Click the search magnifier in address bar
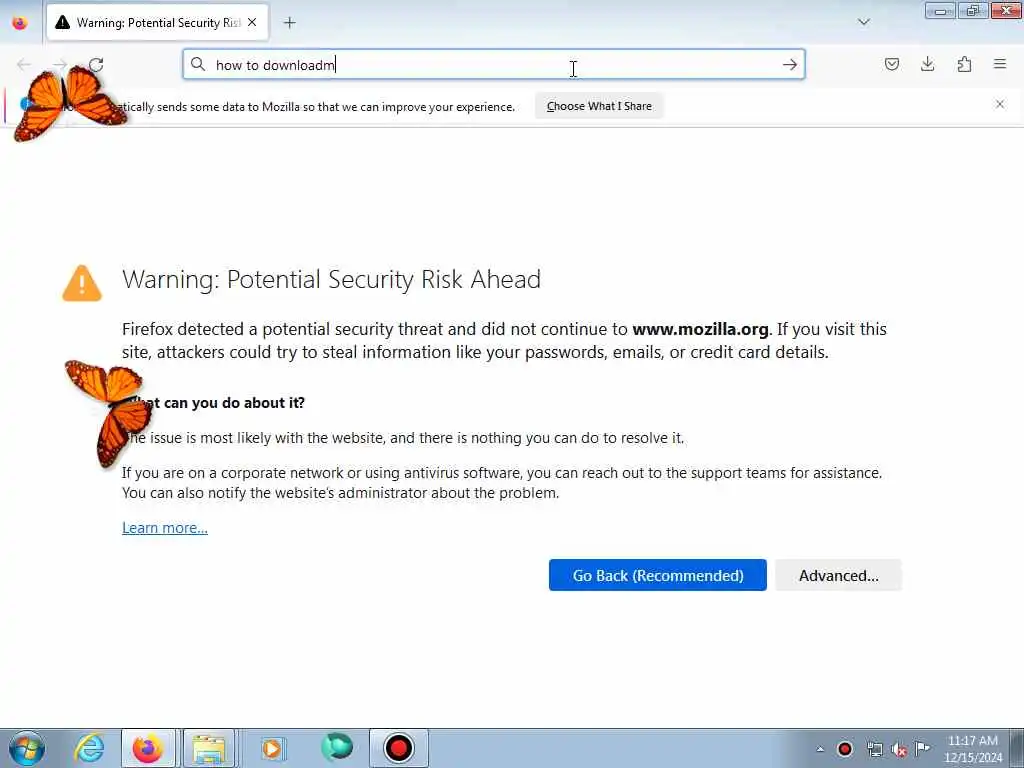1024x768 pixels. pyautogui.click(x=198, y=64)
